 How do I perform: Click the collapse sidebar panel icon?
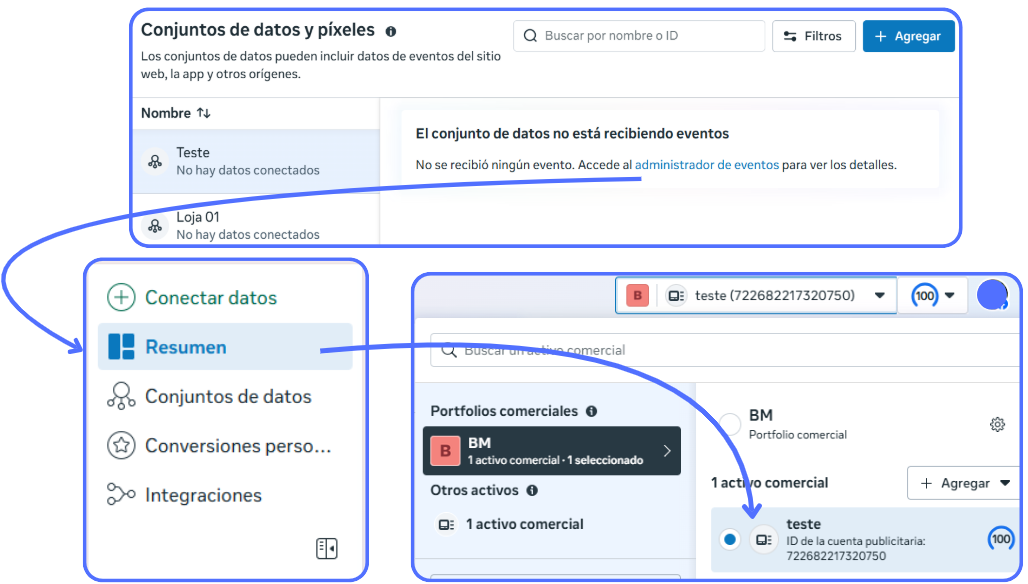click(x=326, y=548)
